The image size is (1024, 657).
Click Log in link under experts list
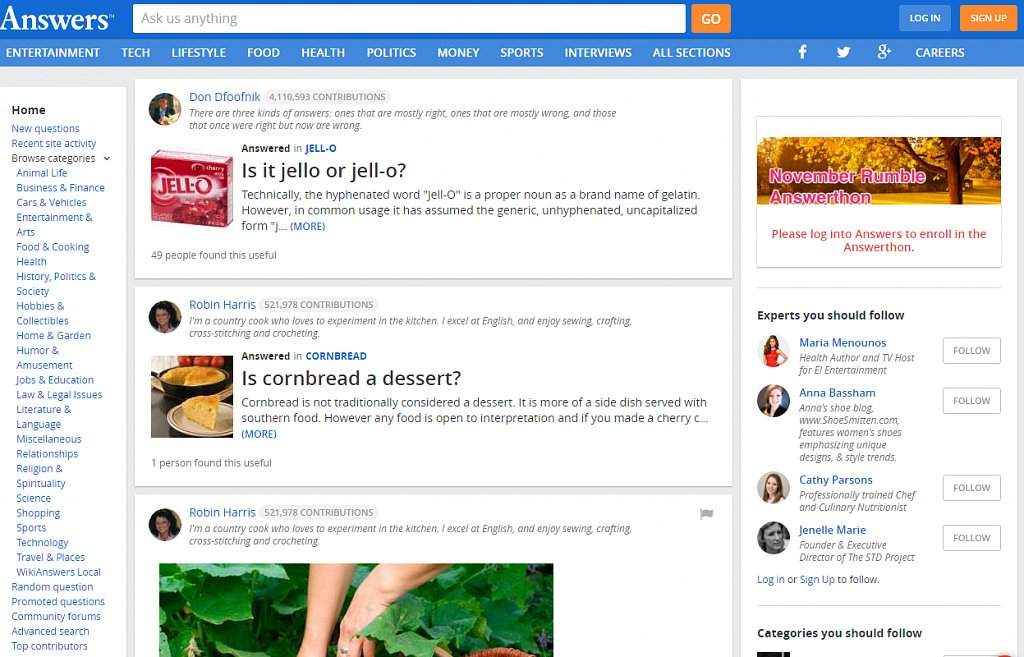click(x=771, y=579)
